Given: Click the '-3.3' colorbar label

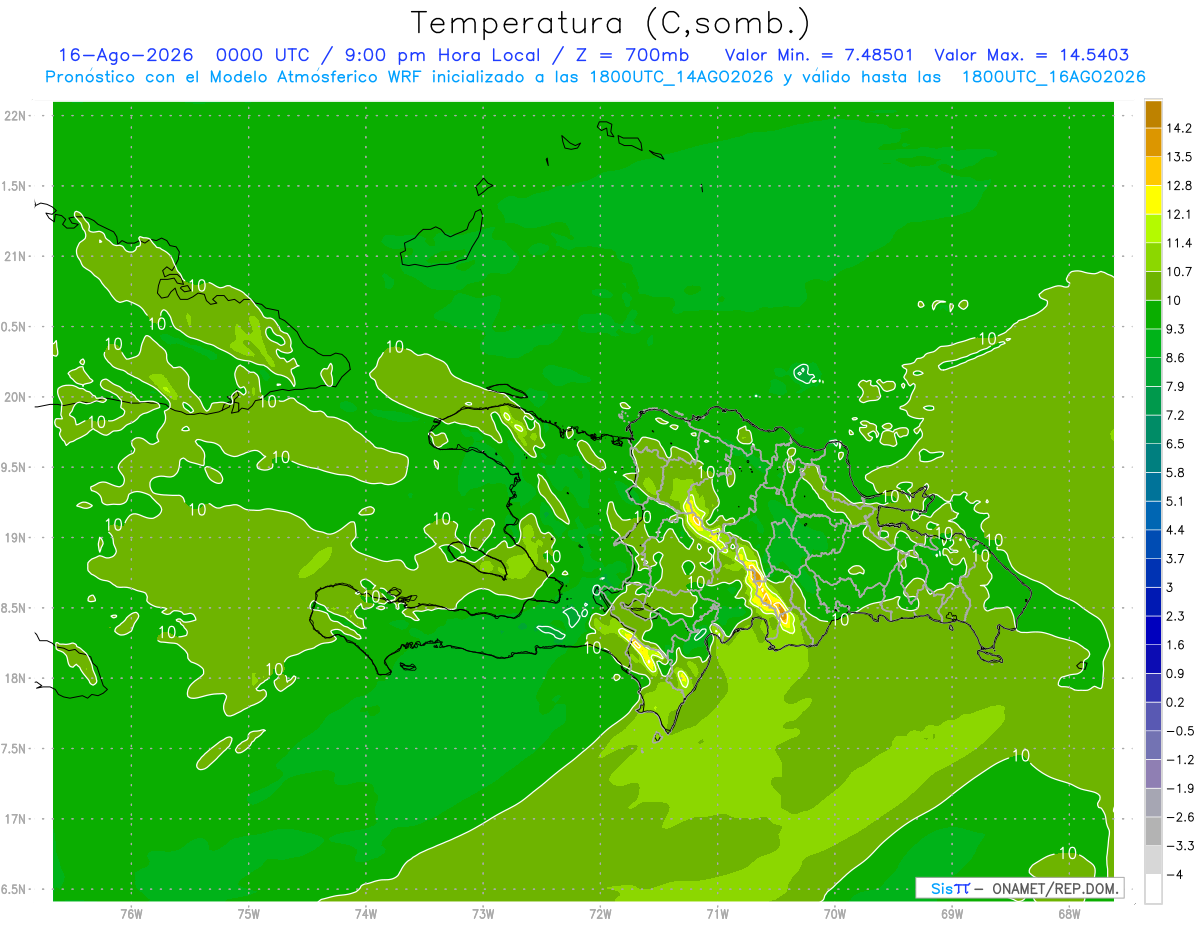Looking at the screenshot, I should (x=1179, y=846).
